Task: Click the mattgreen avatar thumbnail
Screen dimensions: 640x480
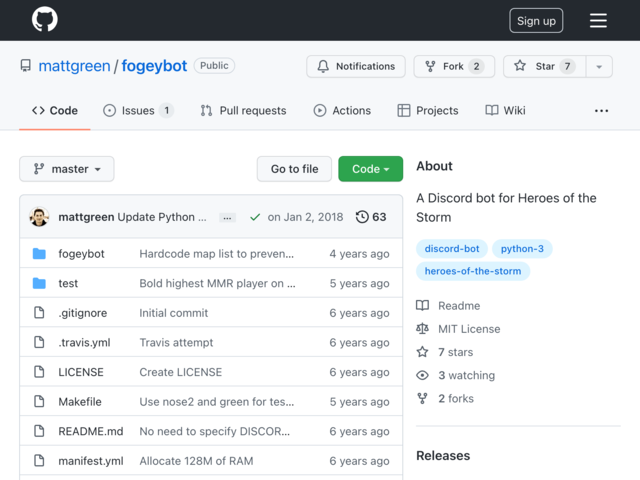Action: (x=39, y=217)
